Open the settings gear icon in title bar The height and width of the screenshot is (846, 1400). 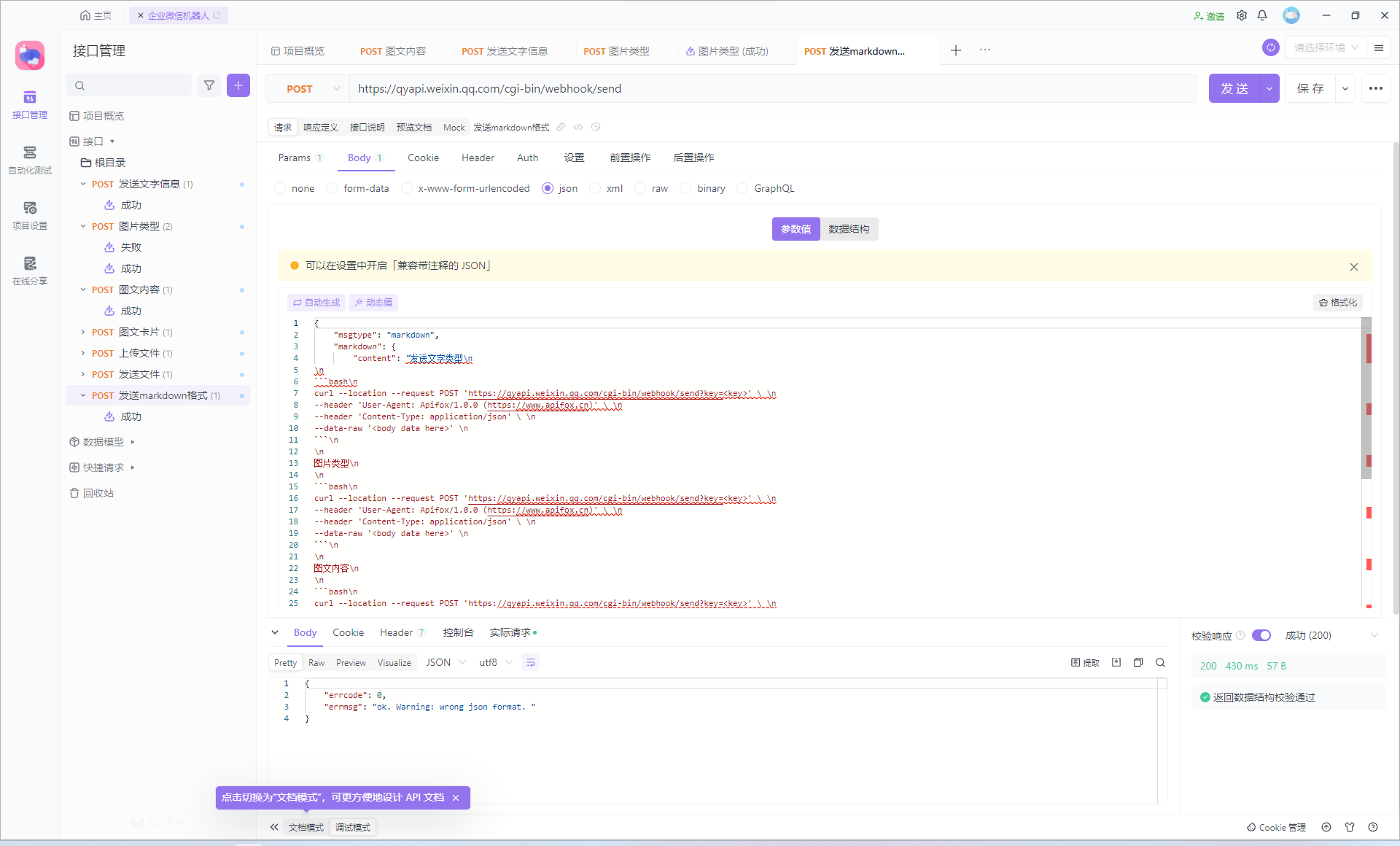coord(1242,15)
